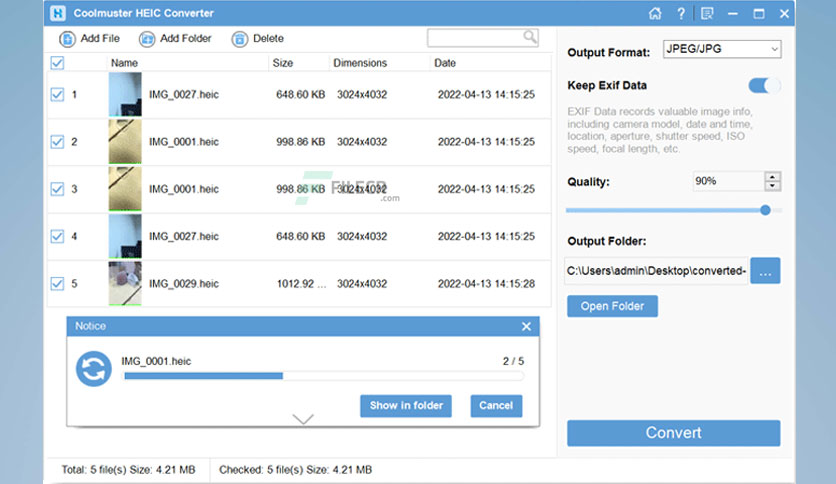The width and height of the screenshot is (836, 484).
Task: Click the circular refresh conversion icon
Action: 94,368
